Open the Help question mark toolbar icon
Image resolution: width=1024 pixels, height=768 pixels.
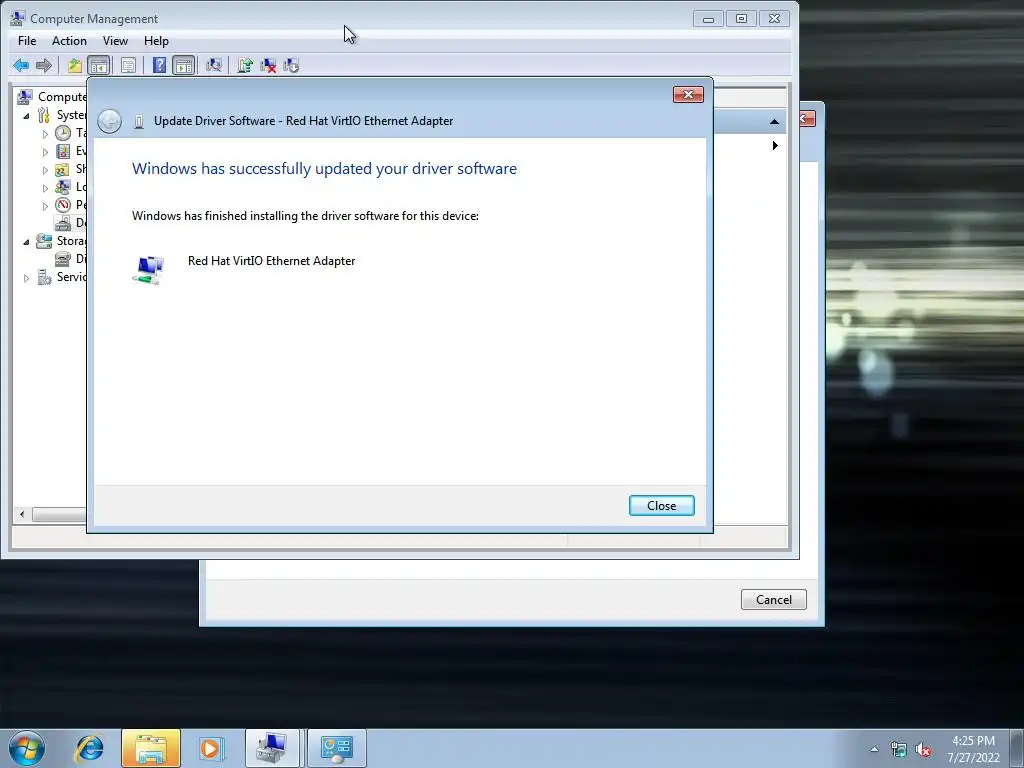pos(159,65)
